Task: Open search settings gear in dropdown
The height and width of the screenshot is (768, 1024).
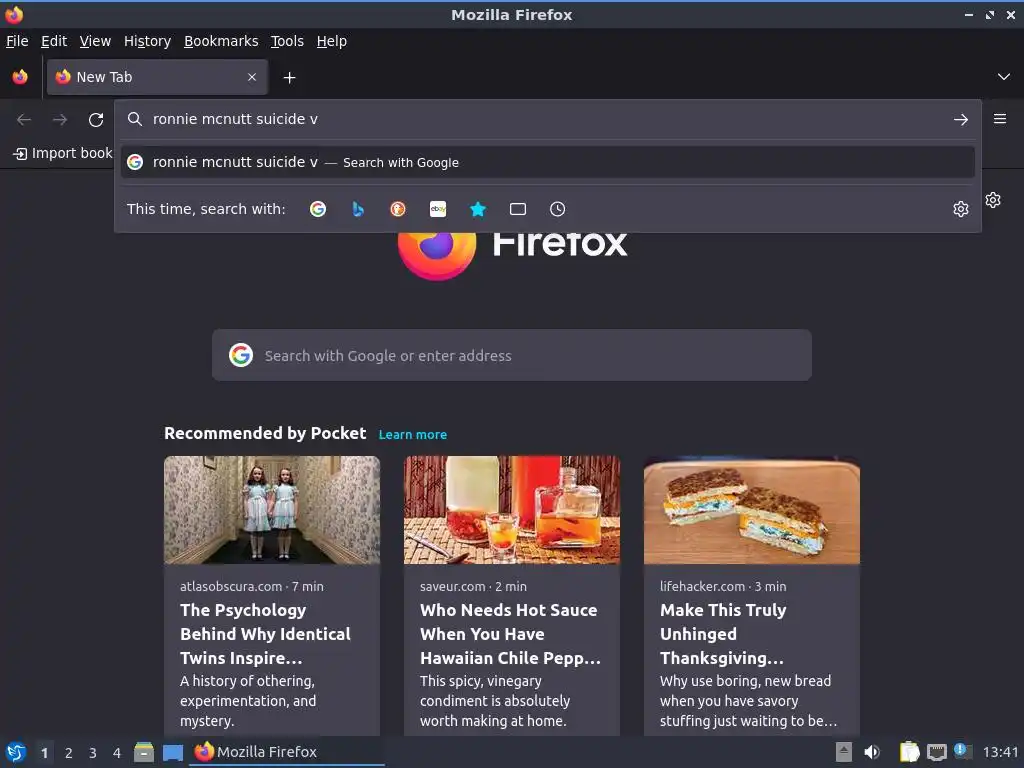Action: (961, 209)
